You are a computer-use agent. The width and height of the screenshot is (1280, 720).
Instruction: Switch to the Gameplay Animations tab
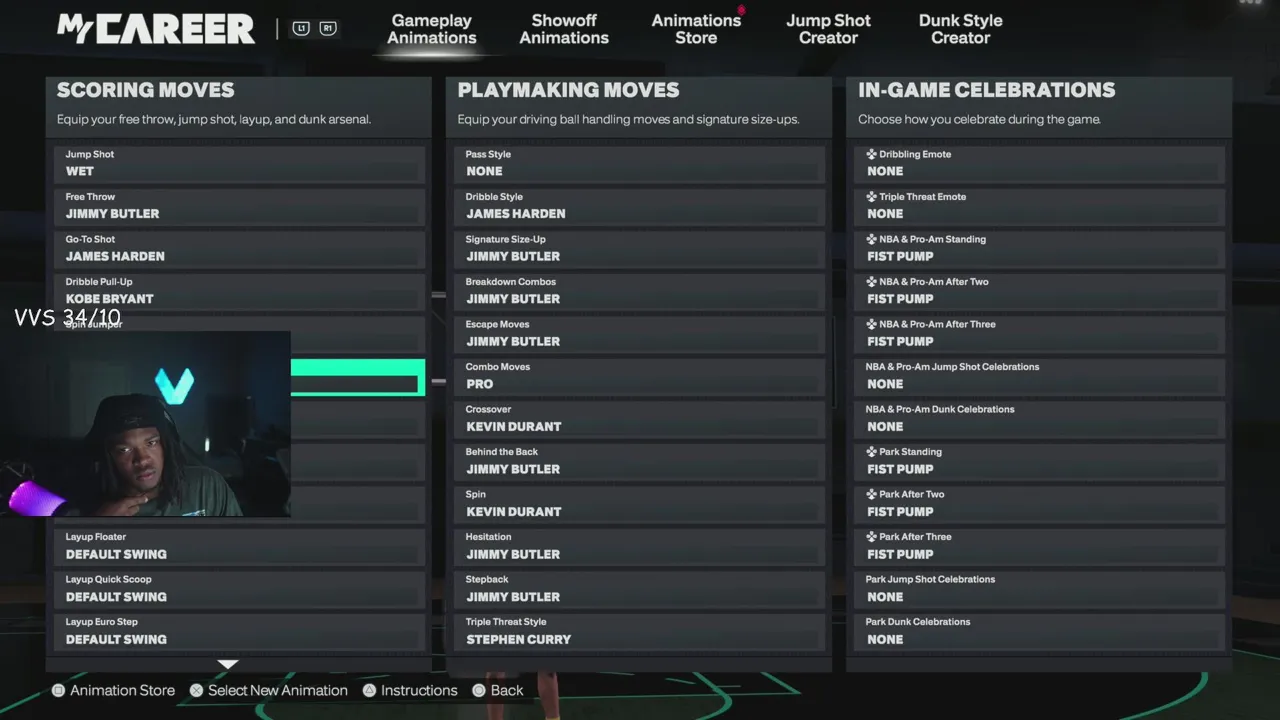432,29
